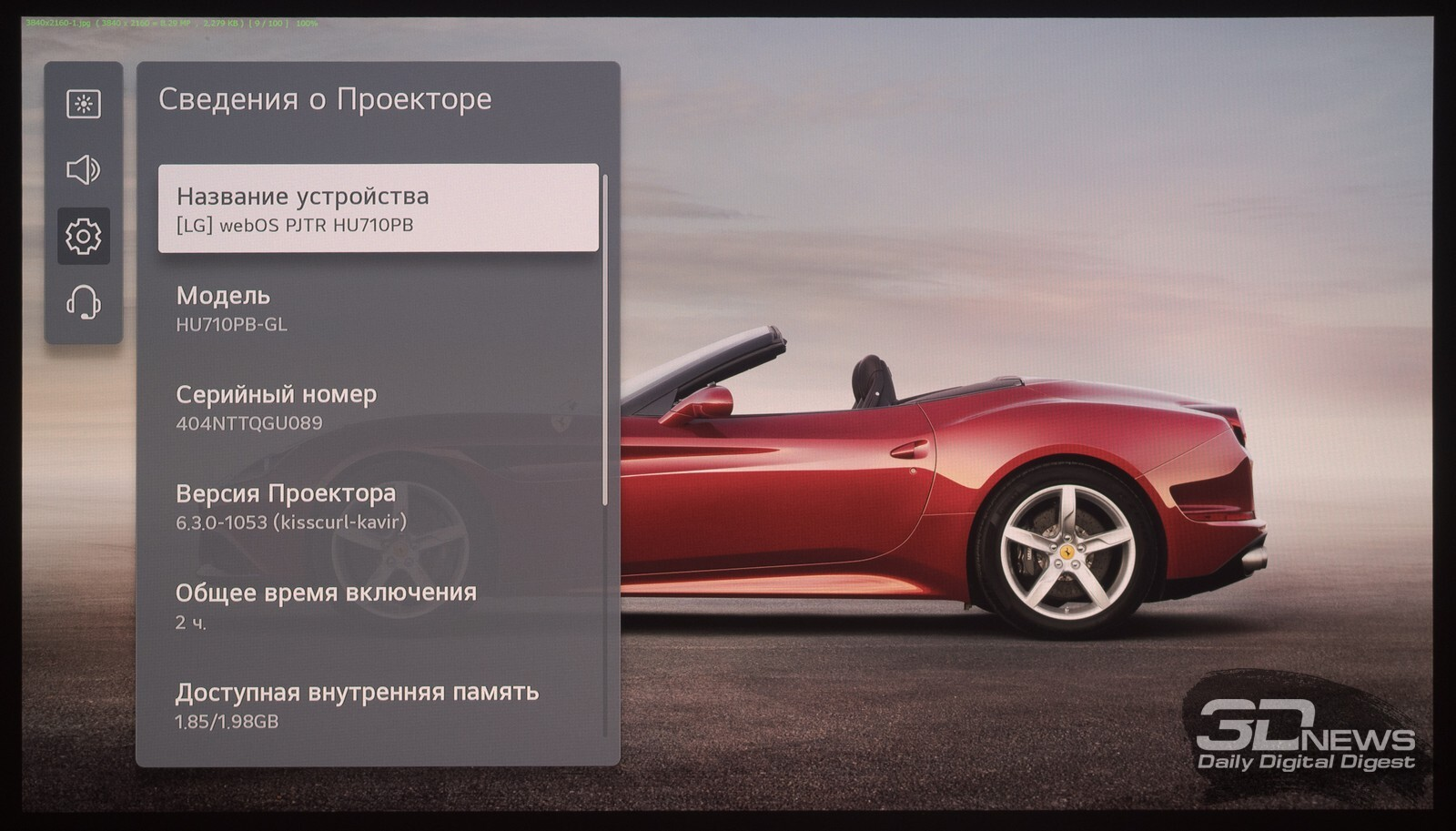1456x831 pixels.
Task: Click the Сведения о Проекторе heading
Action: [x=325, y=99]
